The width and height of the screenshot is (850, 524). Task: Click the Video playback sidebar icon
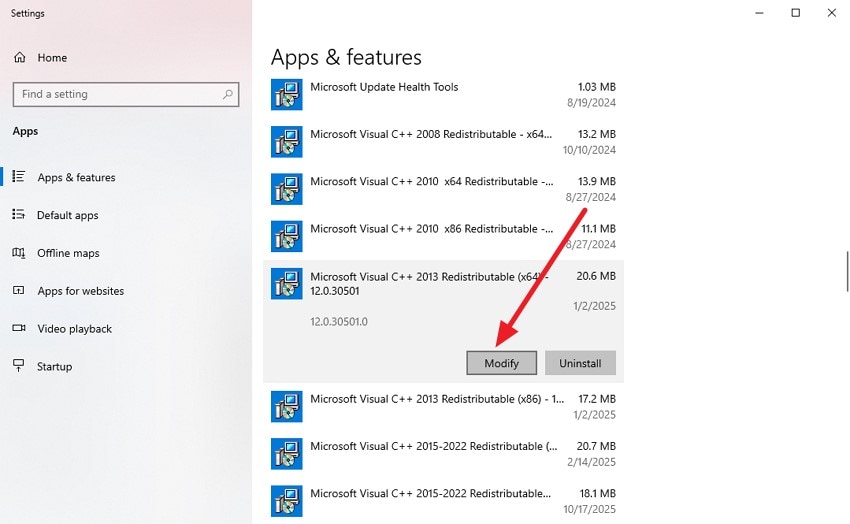click(x=19, y=328)
